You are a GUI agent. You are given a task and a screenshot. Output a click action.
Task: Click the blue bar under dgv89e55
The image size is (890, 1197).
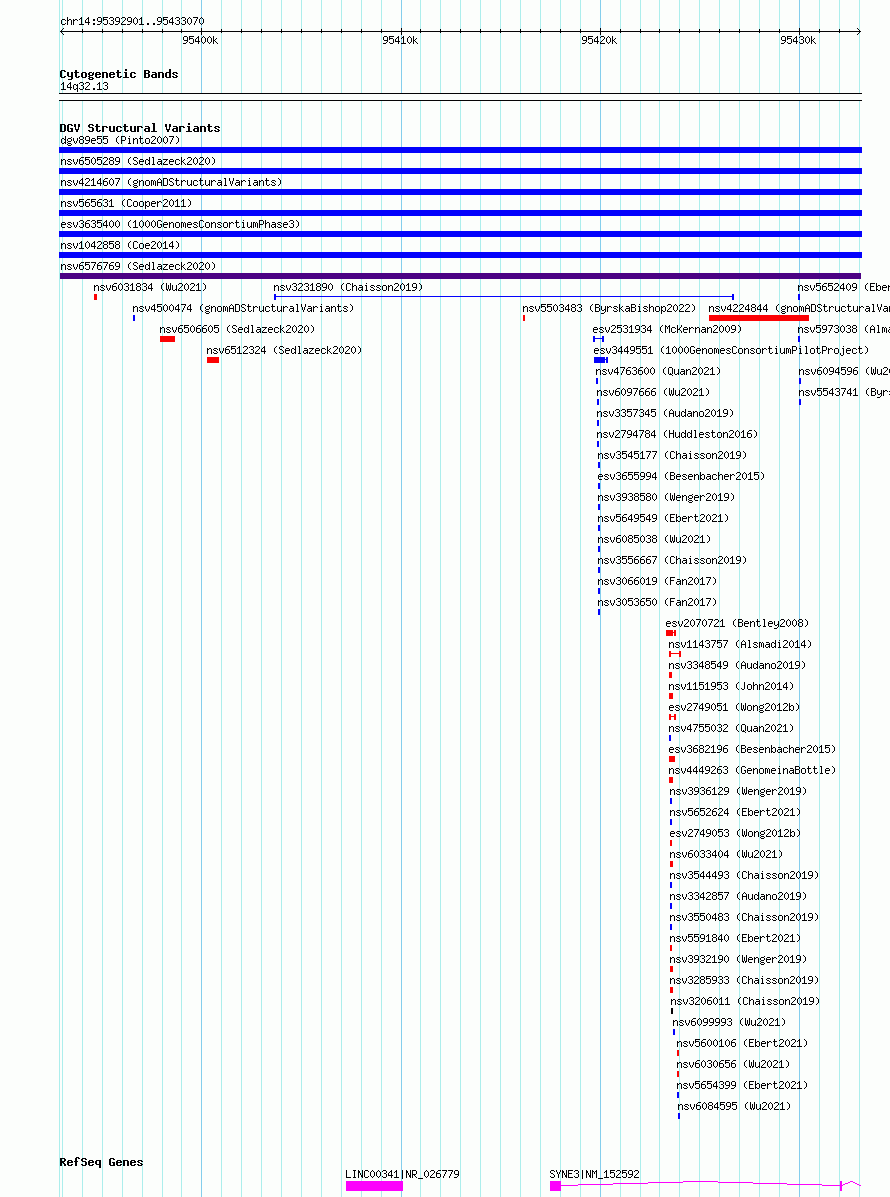click(x=460, y=150)
